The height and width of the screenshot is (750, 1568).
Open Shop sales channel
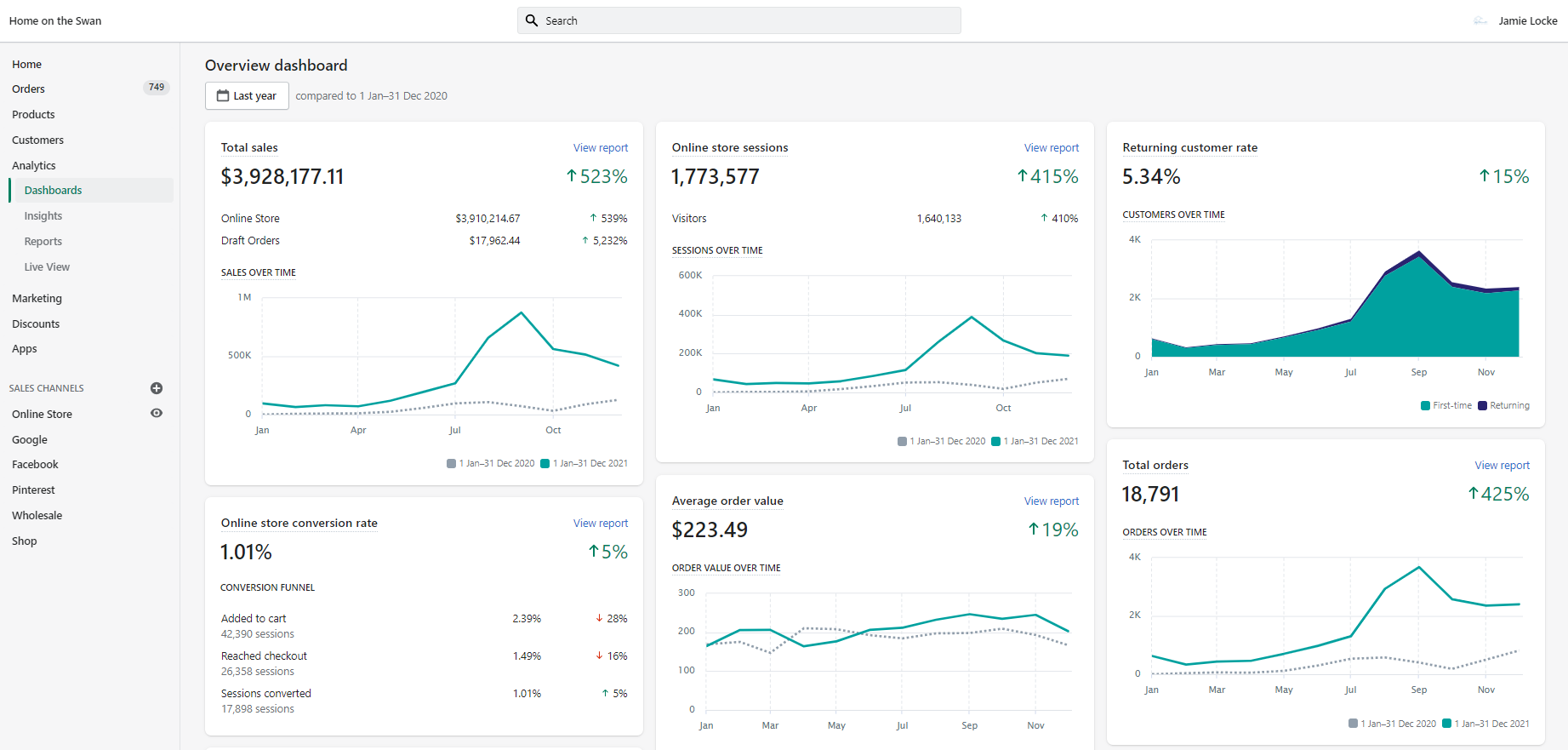pos(25,541)
